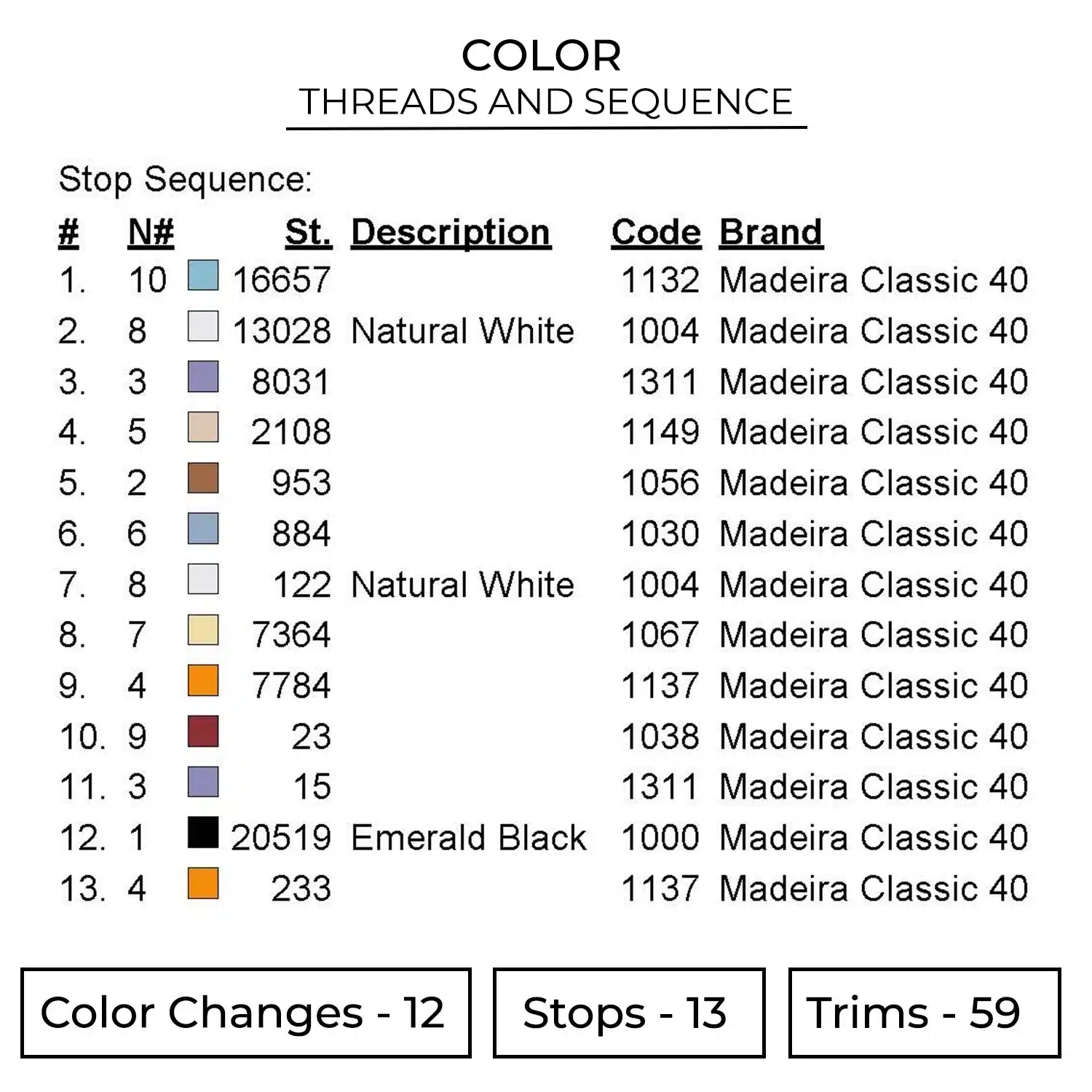Click the Brand column header

pyautogui.click(x=771, y=233)
